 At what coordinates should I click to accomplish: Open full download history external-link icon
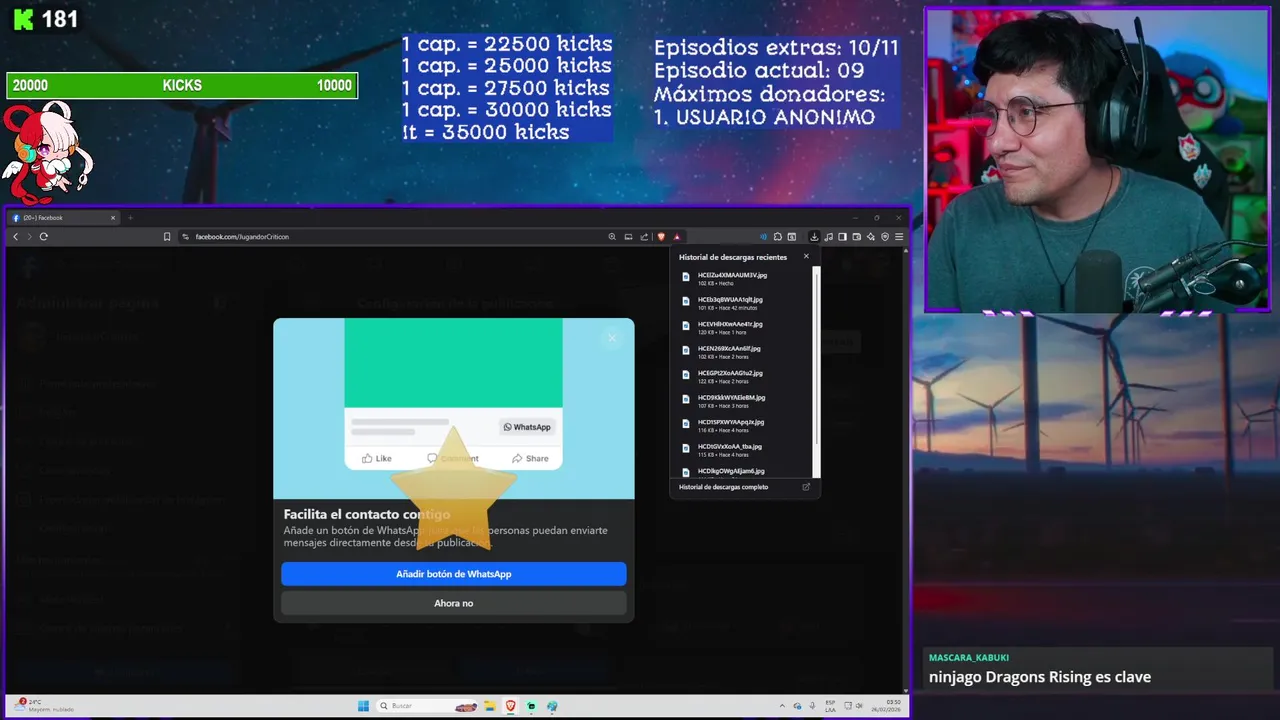tap(806, 487)
